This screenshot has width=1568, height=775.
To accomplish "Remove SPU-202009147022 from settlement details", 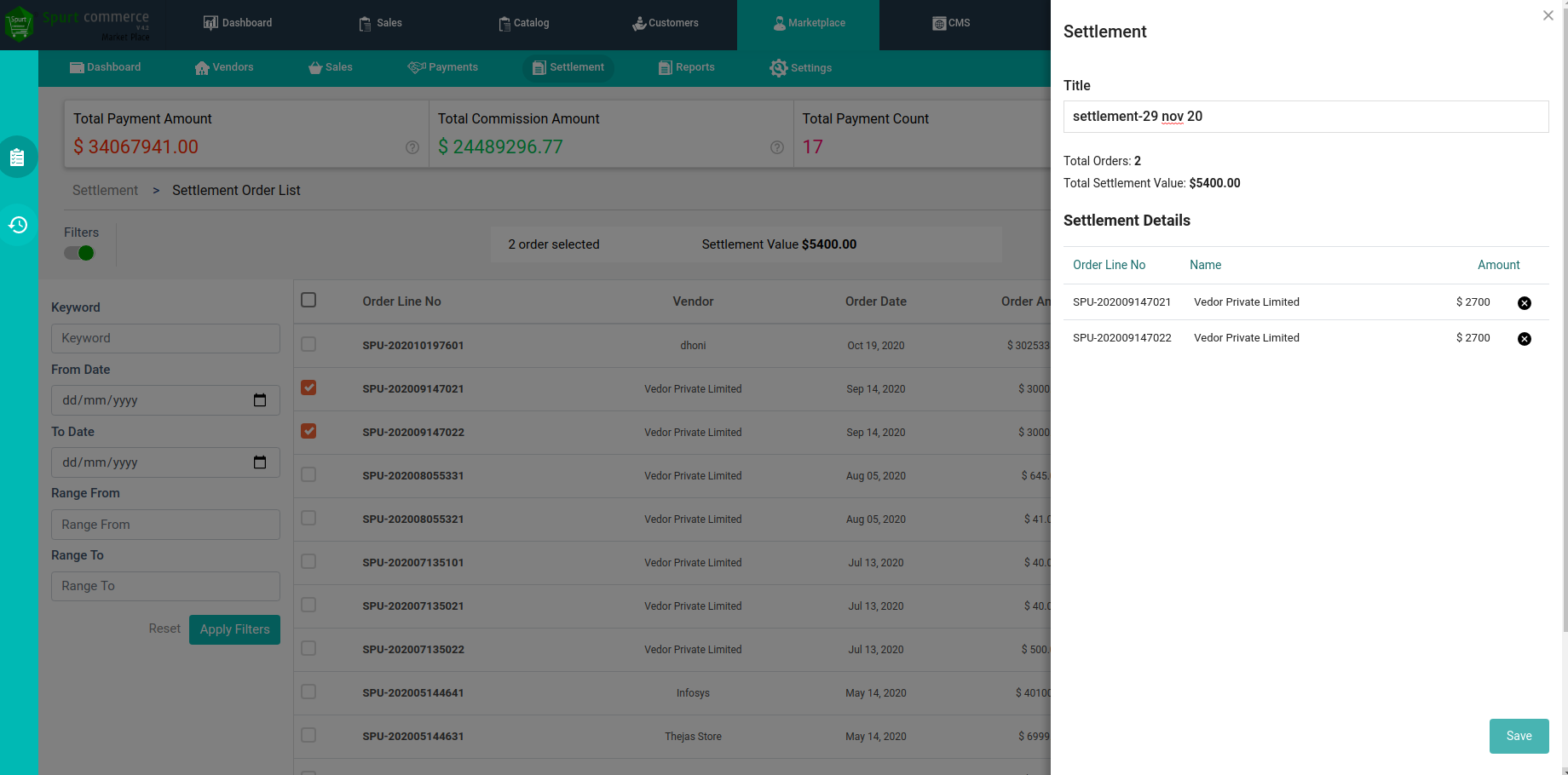I will coord(1525,339).
